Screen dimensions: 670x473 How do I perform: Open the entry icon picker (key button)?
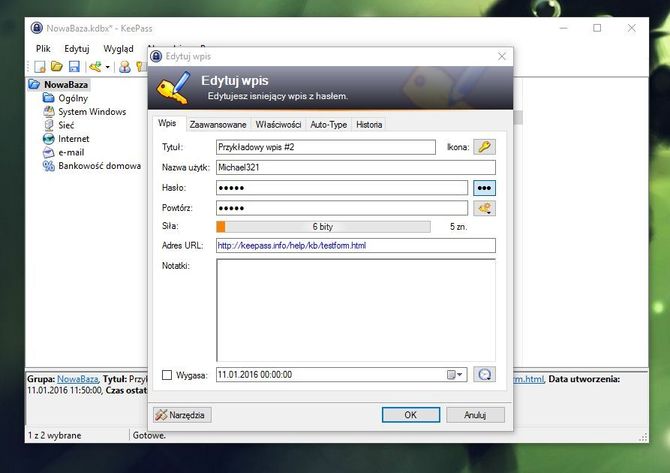click(x=484, y=147)
